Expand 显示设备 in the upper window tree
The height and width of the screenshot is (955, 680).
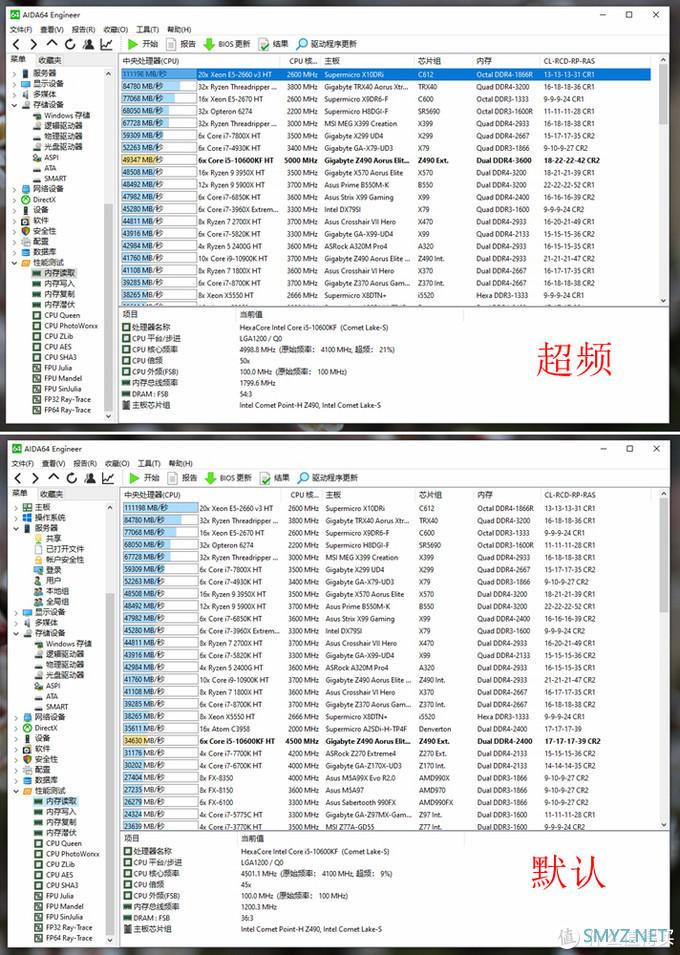15,83
